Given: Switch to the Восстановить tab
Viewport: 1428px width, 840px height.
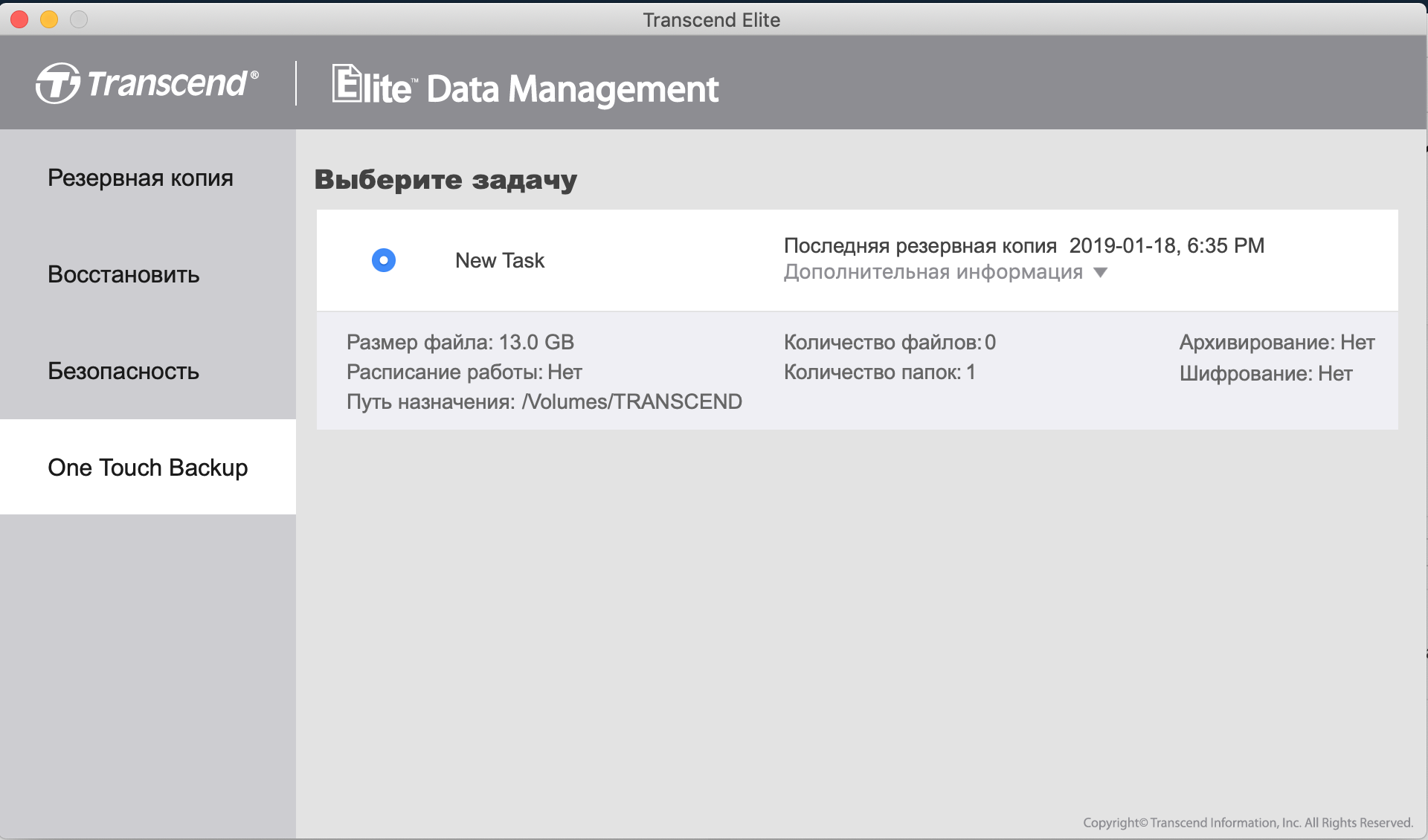Looking at the screenshot, I should pos(123,274).
